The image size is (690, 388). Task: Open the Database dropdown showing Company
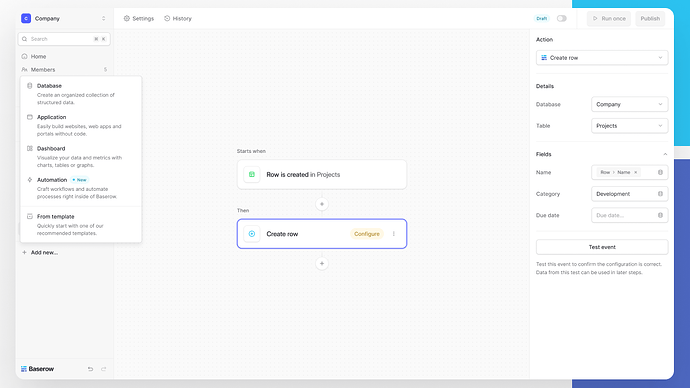[x=629, y=104]
